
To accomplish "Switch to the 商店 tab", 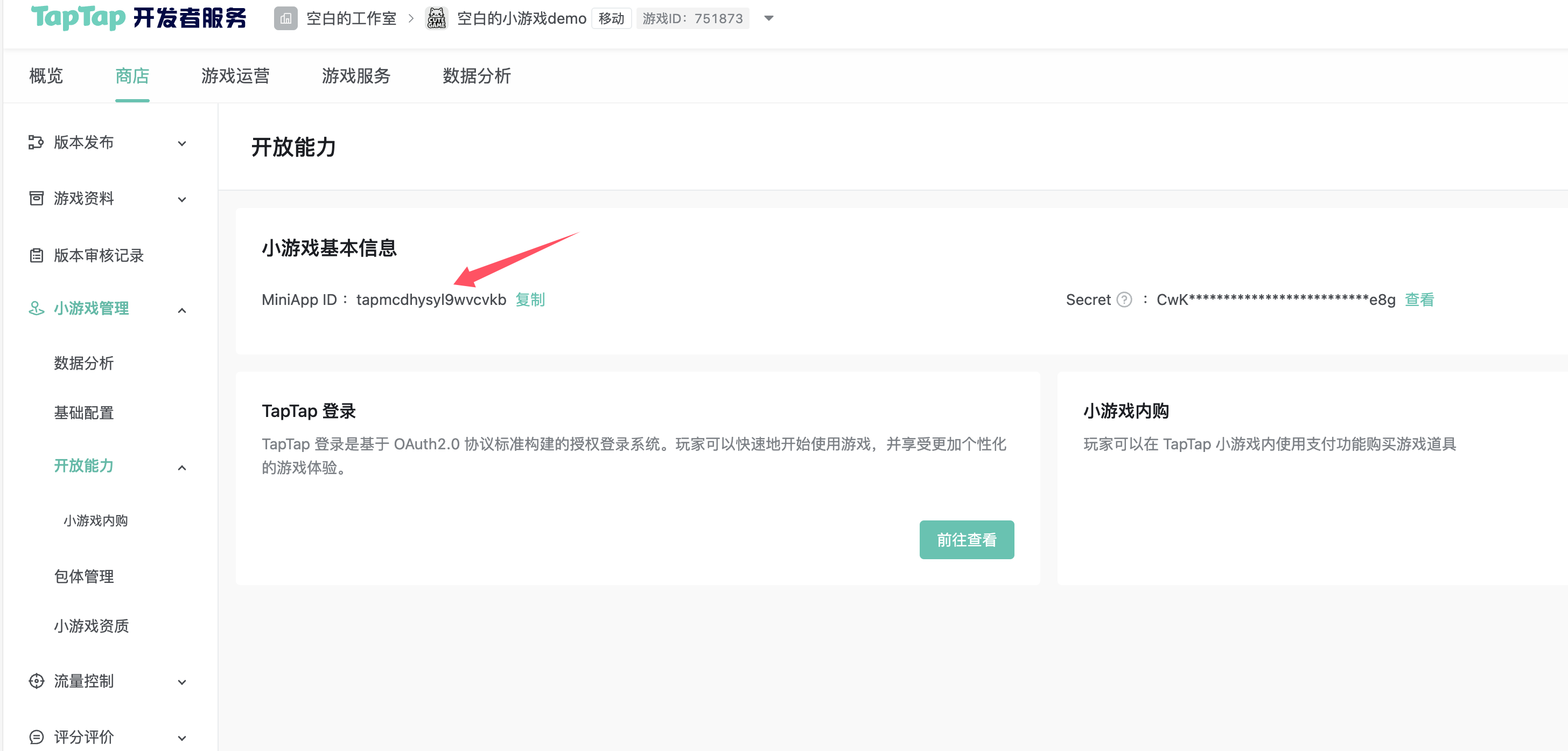I will 132,76.
